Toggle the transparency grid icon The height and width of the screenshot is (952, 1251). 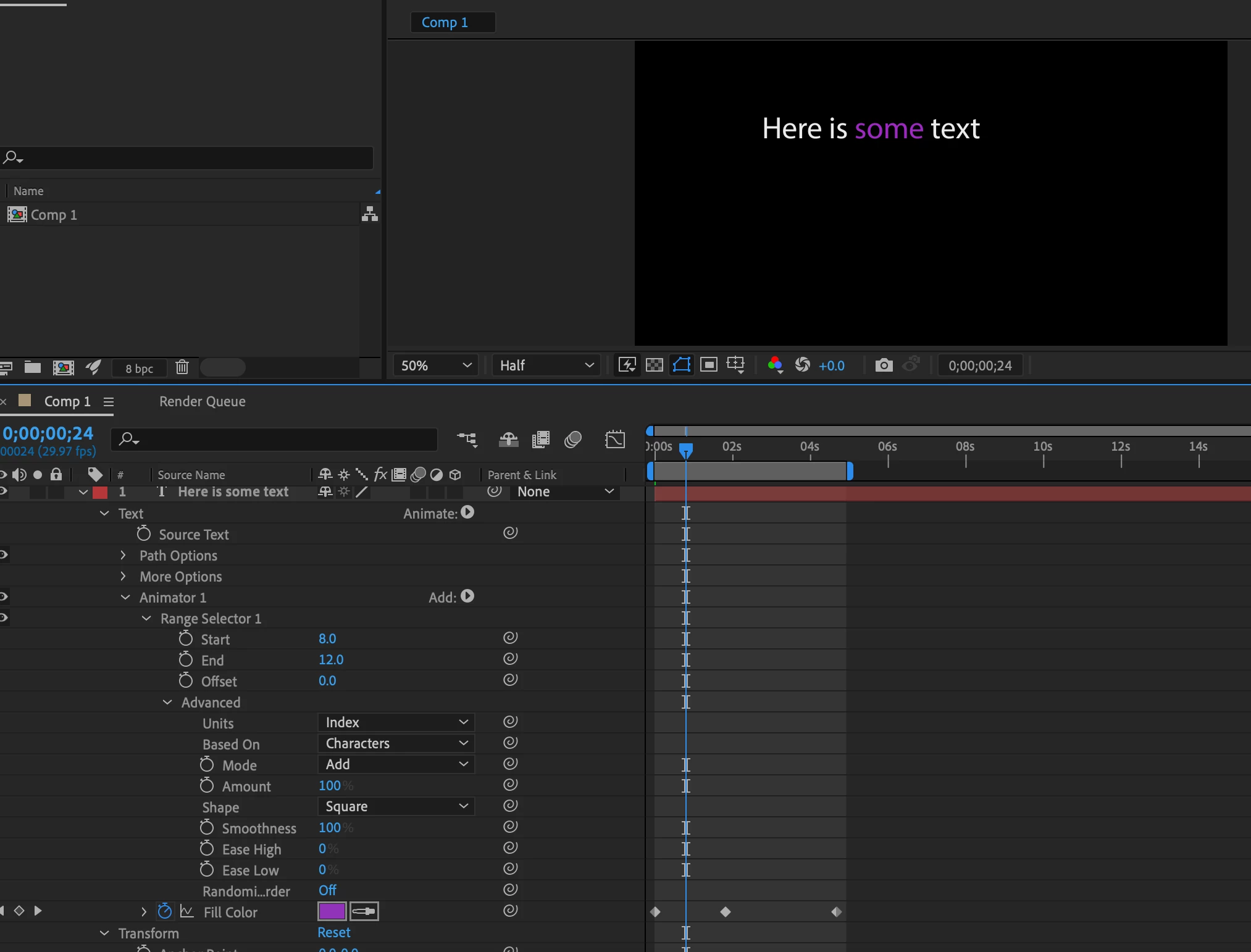tap(654, 365)
